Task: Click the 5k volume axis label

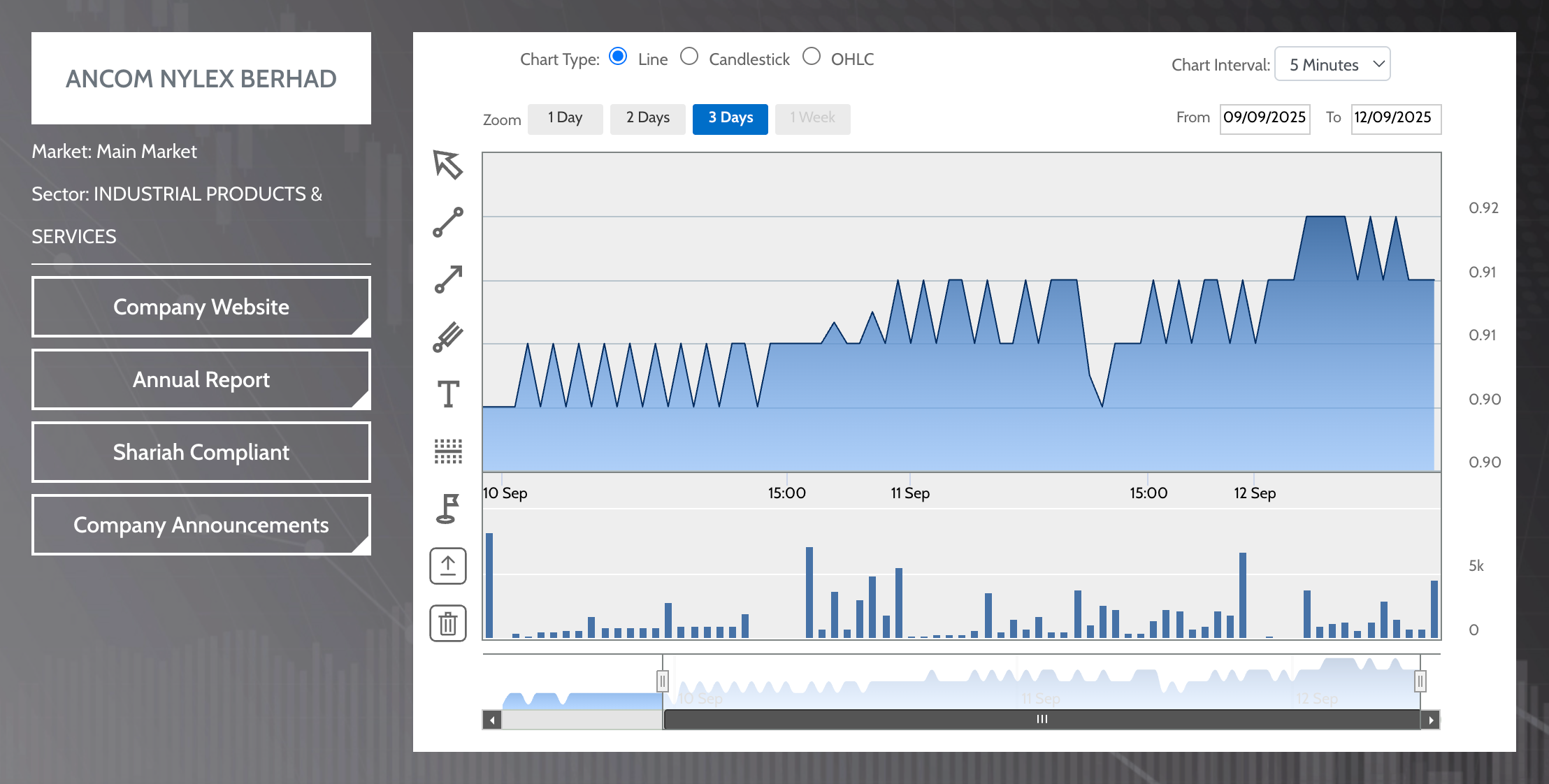Action: pos(1476,566)
